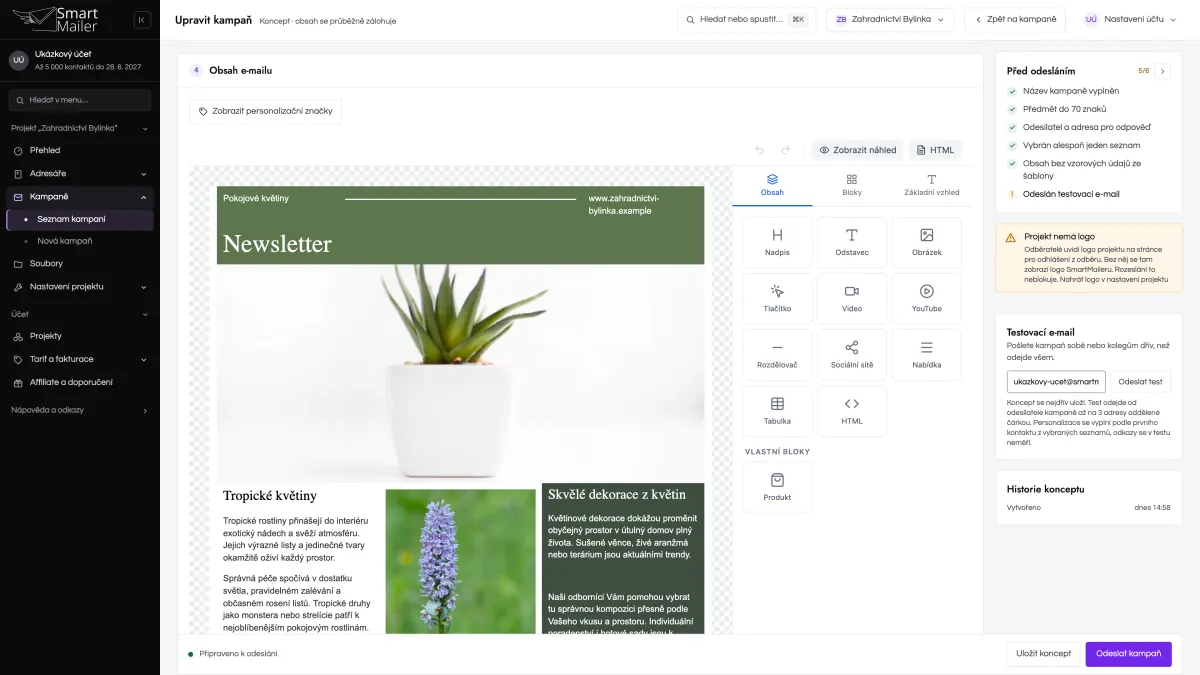Expand the Před odesláním checklist arrow
This screenshot has height=675, width=1200.
click(x=1163, y=71)
